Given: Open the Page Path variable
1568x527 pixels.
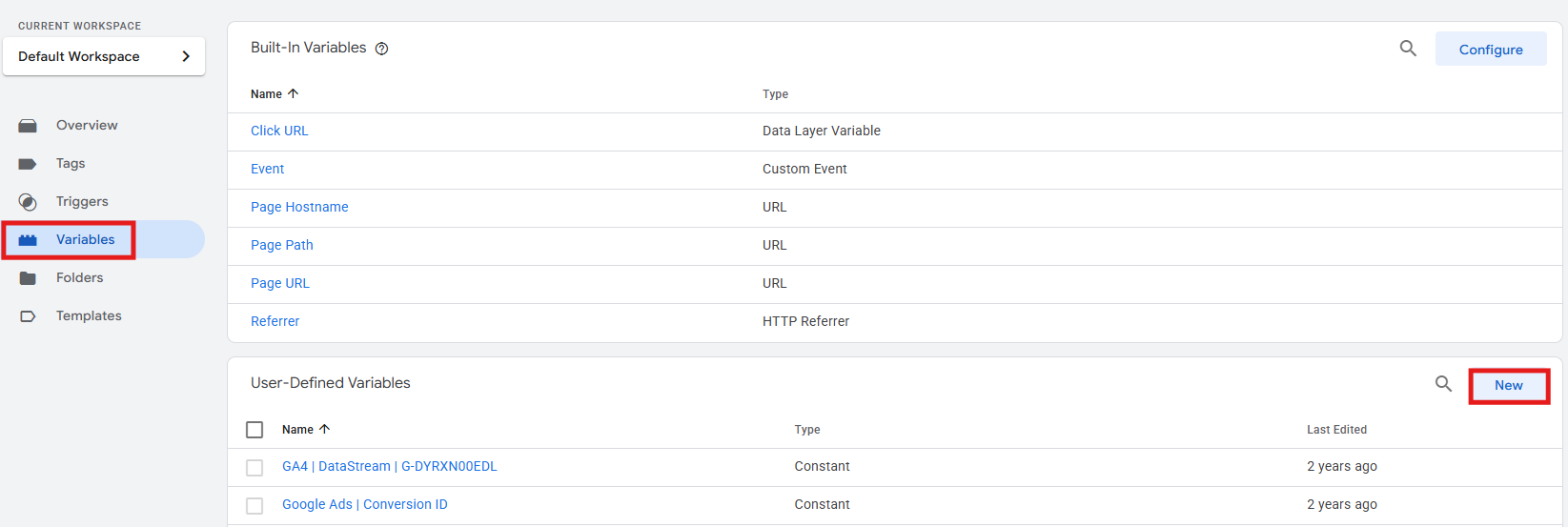Looking at the screenshot, I should 281,245.
